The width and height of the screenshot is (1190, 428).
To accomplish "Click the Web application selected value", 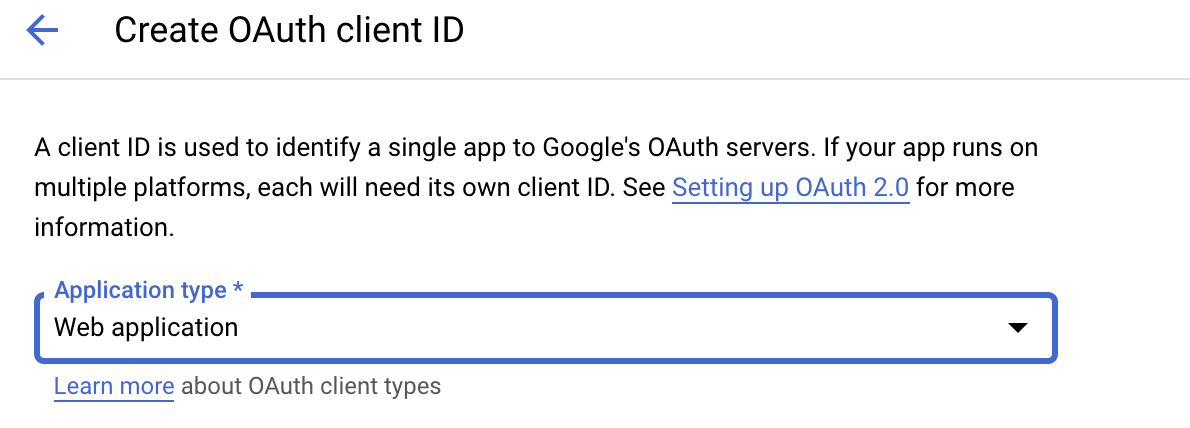I will [x=146, y=328].
